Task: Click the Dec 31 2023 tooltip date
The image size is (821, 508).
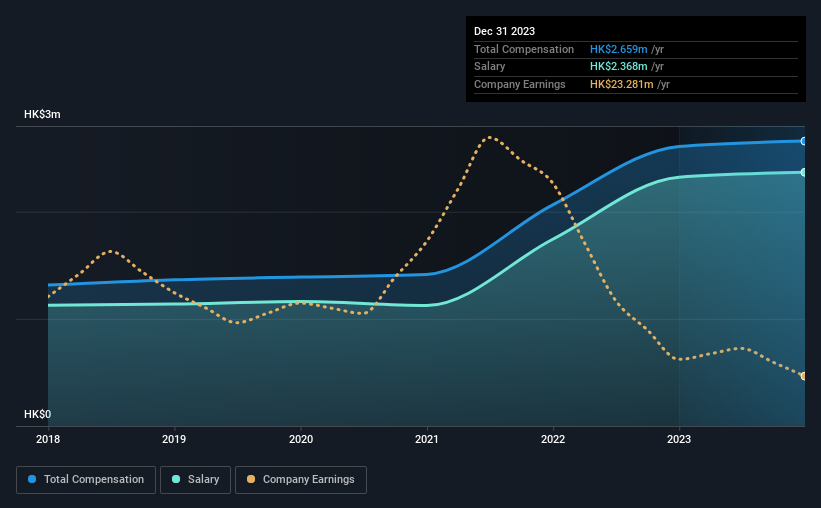Action: (x=504, y=31)
